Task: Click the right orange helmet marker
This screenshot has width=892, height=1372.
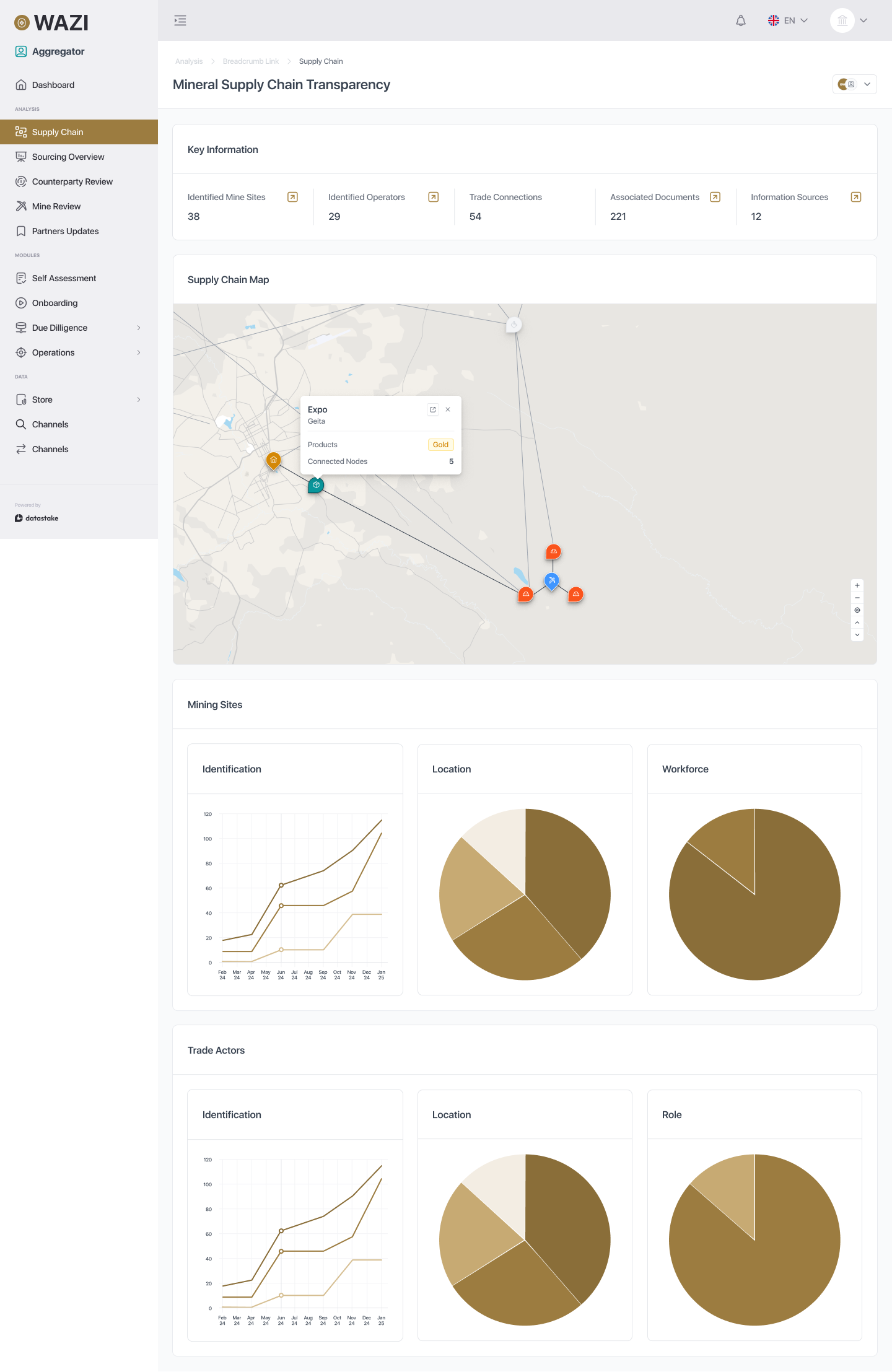Action: [x=576, y=594]
